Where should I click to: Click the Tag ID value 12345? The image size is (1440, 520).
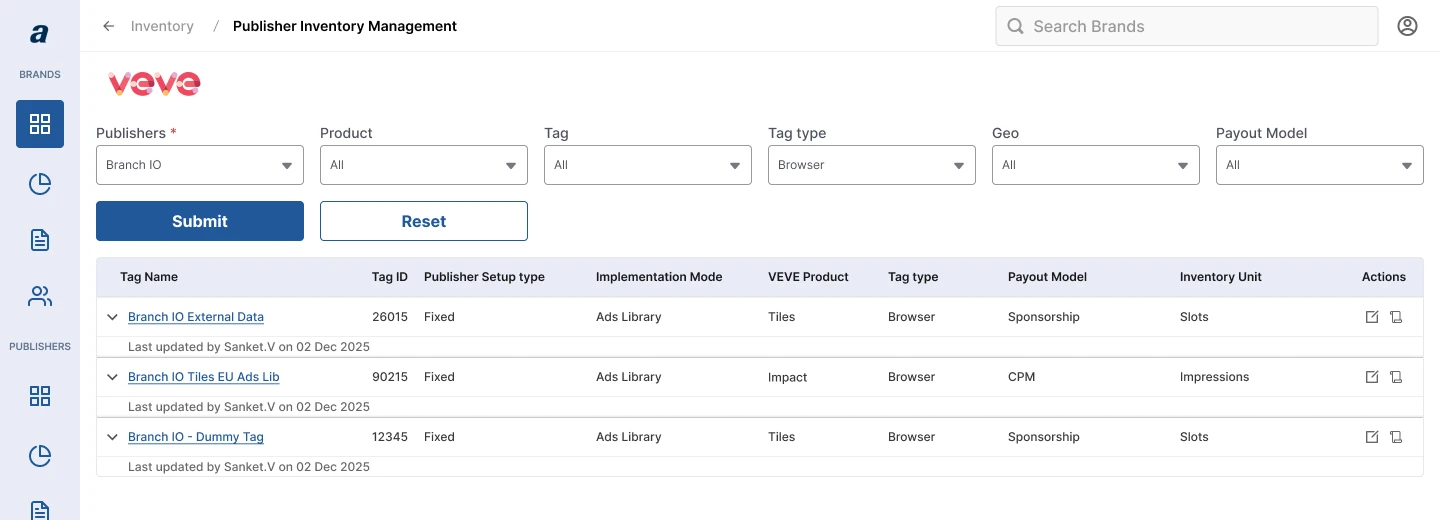click(x=390, y=437)
